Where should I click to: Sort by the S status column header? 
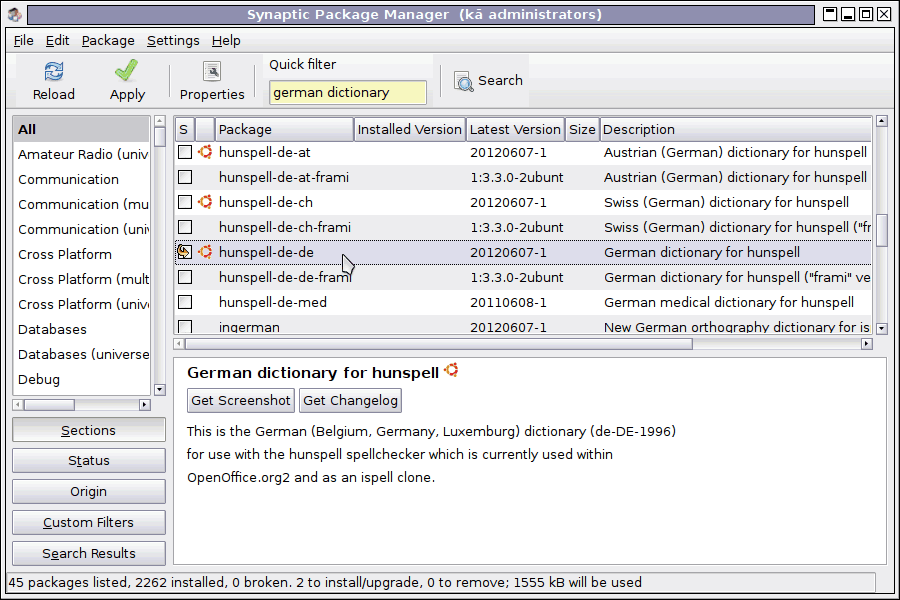(184, 129)
